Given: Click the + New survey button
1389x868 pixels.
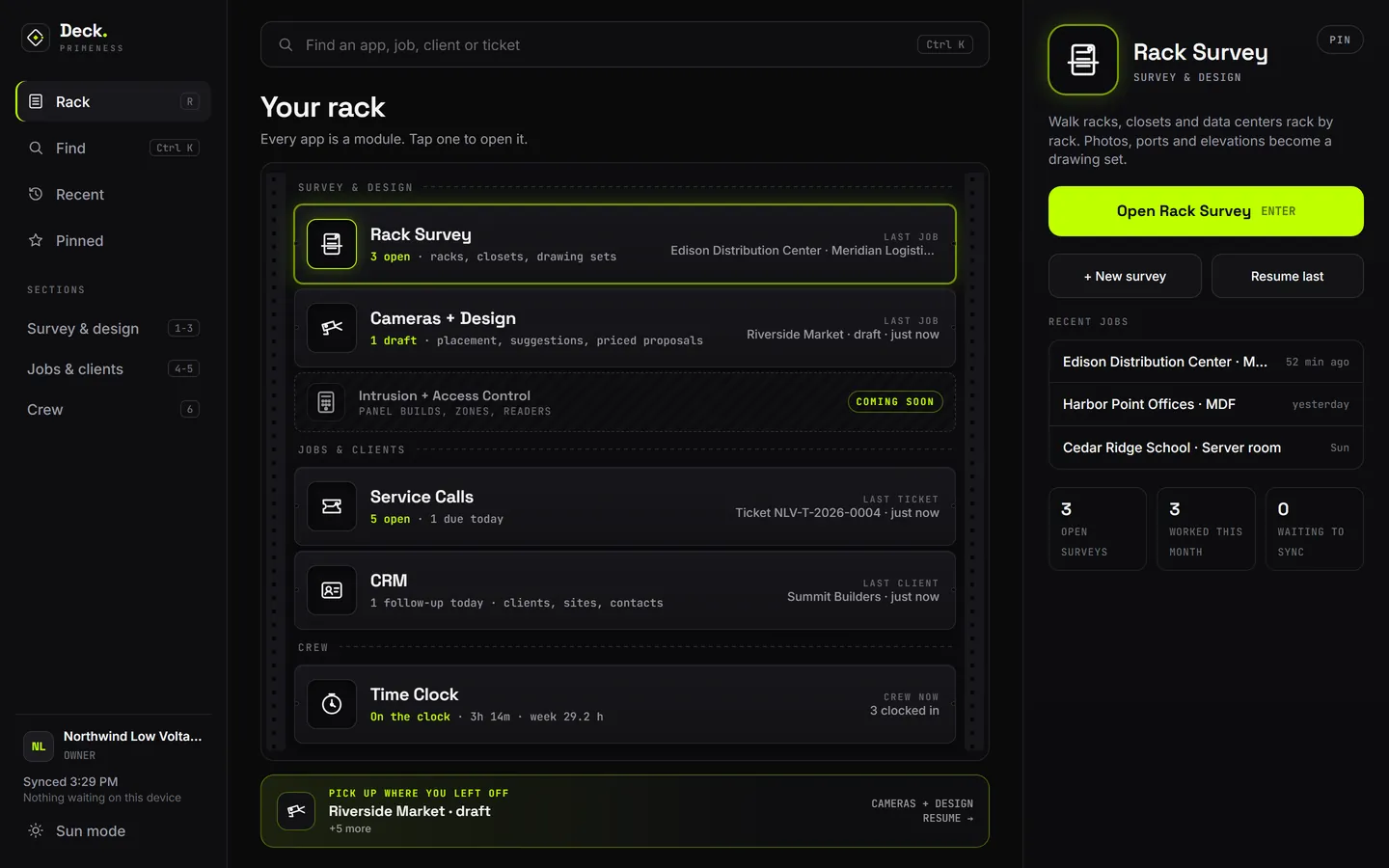Looking at the screenshot, I should point(1125,276).
